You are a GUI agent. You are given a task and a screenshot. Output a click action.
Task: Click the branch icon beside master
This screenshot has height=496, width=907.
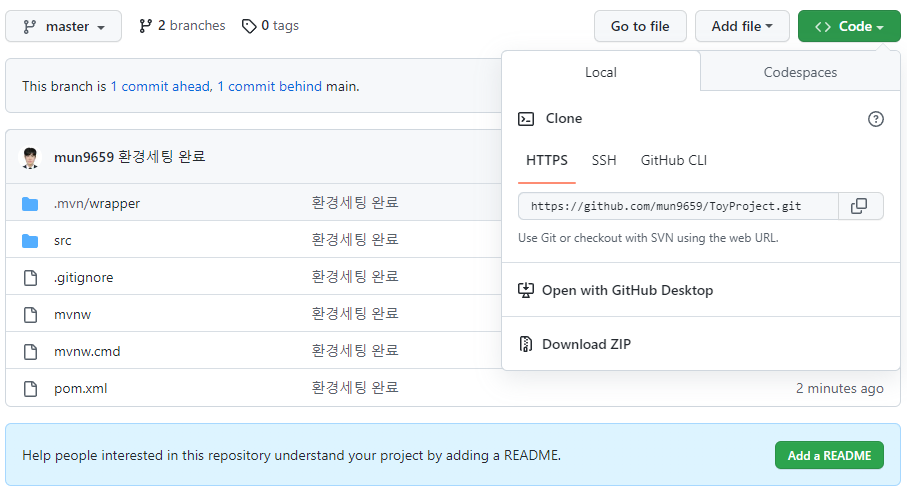(30, 27)
